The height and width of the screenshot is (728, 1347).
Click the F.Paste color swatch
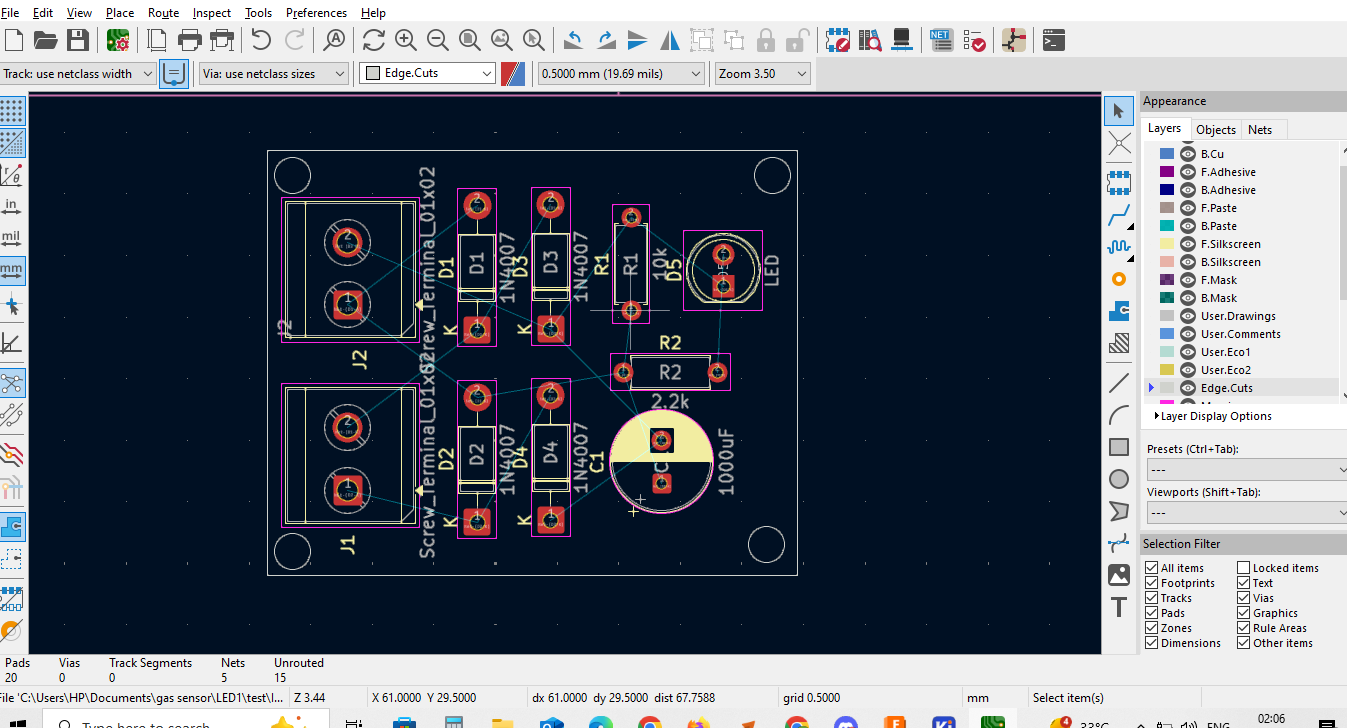pos(1166,208)
